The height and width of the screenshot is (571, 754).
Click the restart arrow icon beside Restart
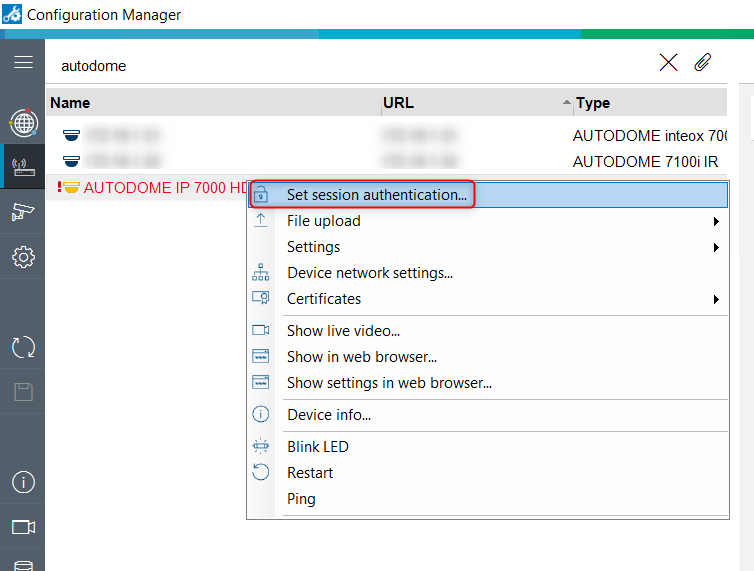click(x=261, y=472)
